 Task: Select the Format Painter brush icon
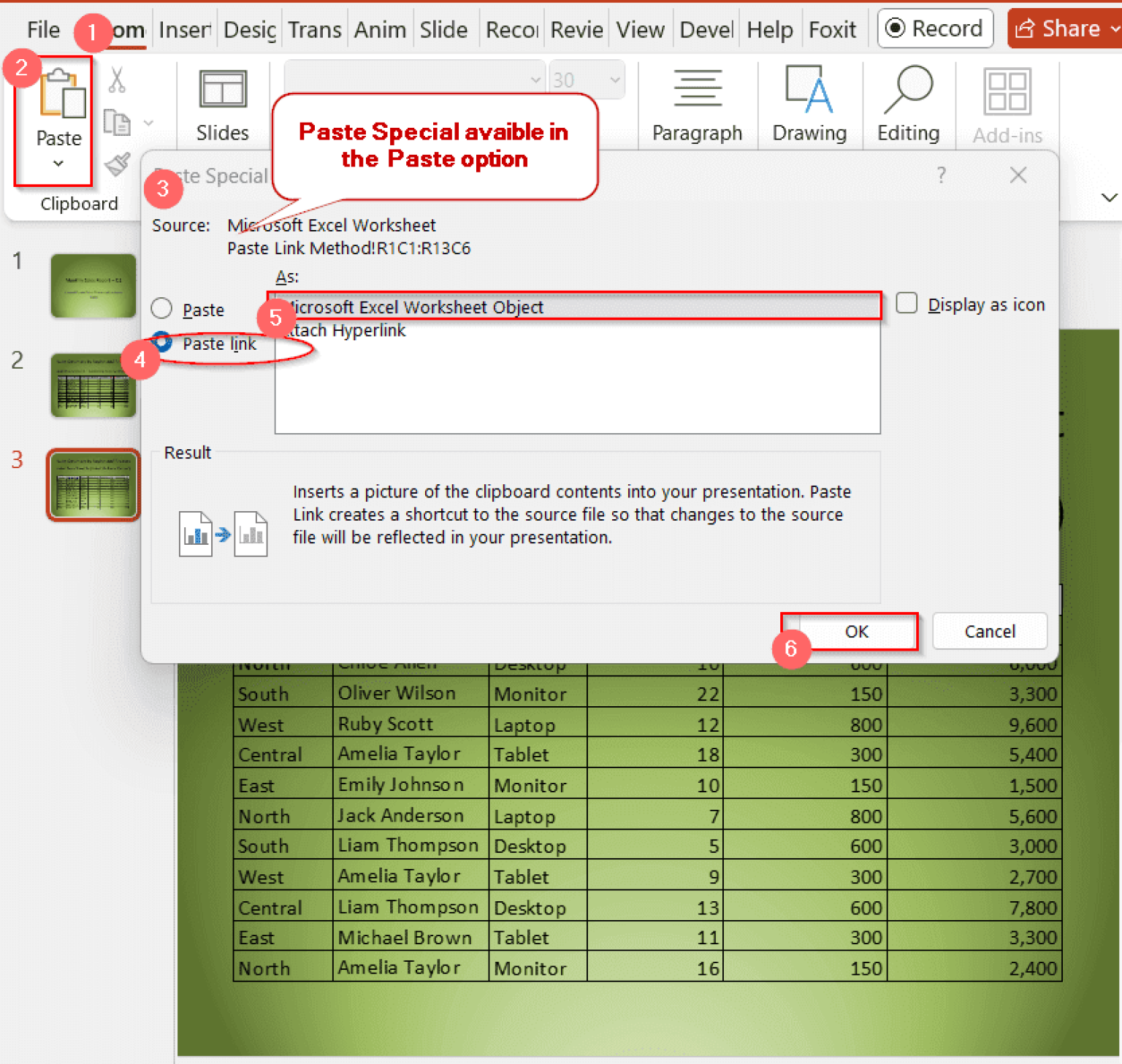[x=117, y=165]
